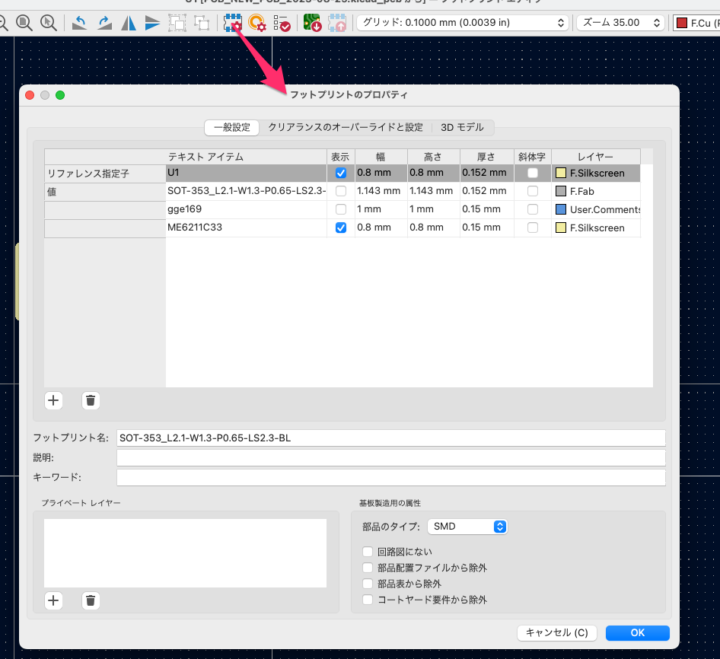This screenshot has width=720, height=659.
Task: Click mirror horizontally toolbar icon
Action: point(128,22)
